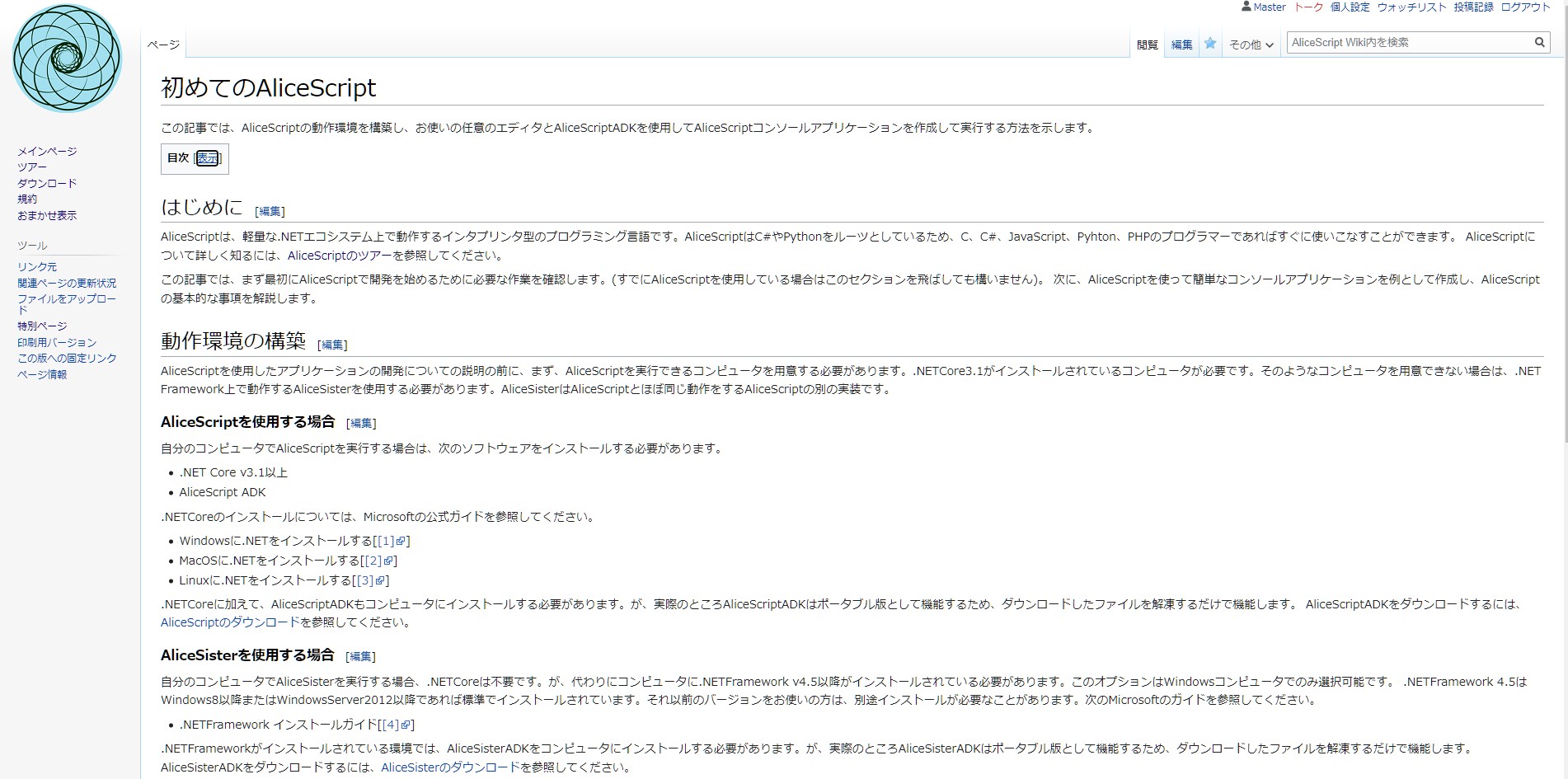Click 編集 next to the はじめに heading
This screenshot has width=1568, height=779.
pyautogui.click(x=269, y=211)
